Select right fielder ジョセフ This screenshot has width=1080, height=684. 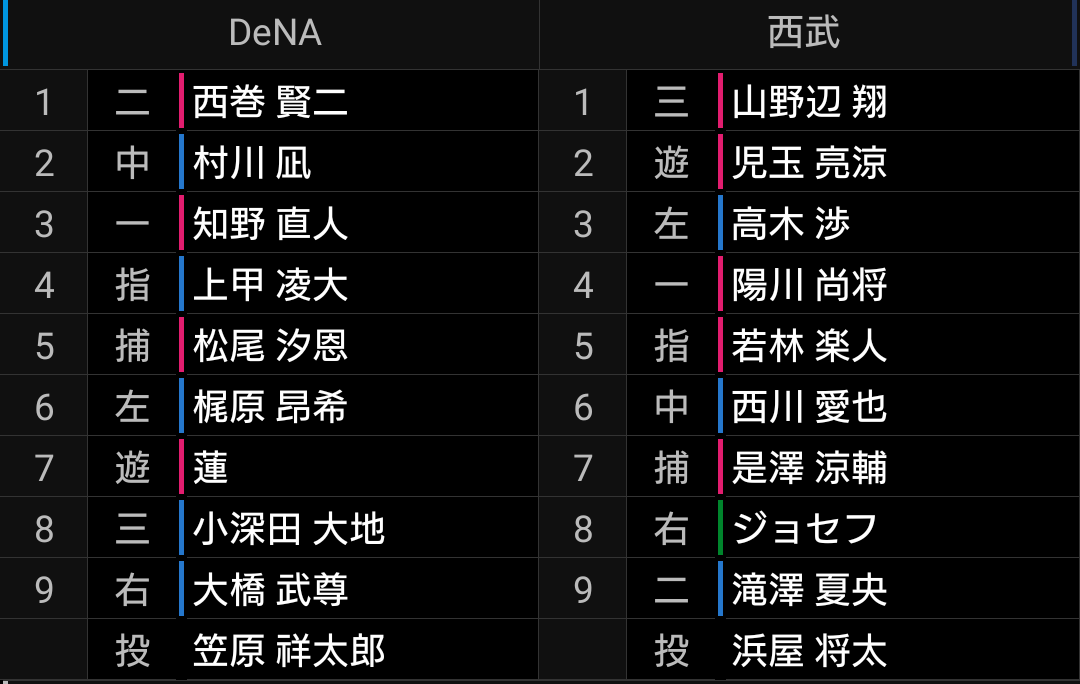click(805, 529)
